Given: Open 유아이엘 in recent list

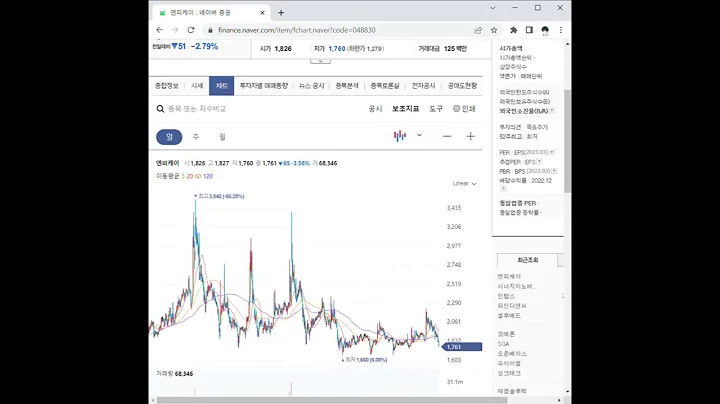Looking at the screenshot, I should pos(509,363).
